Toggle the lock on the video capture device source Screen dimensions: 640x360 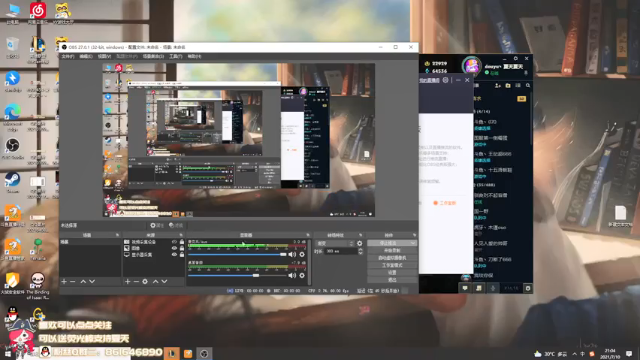pyautogui.click(x=182, y=242)
